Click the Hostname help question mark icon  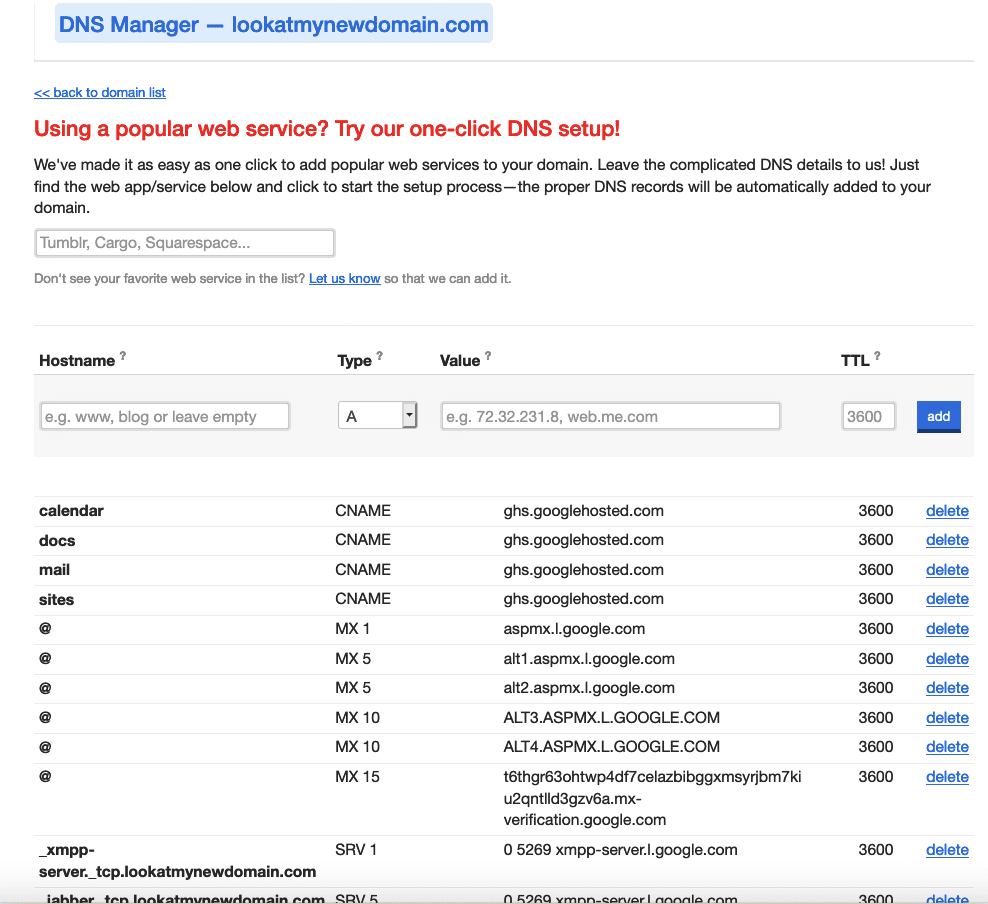[123, 356]
